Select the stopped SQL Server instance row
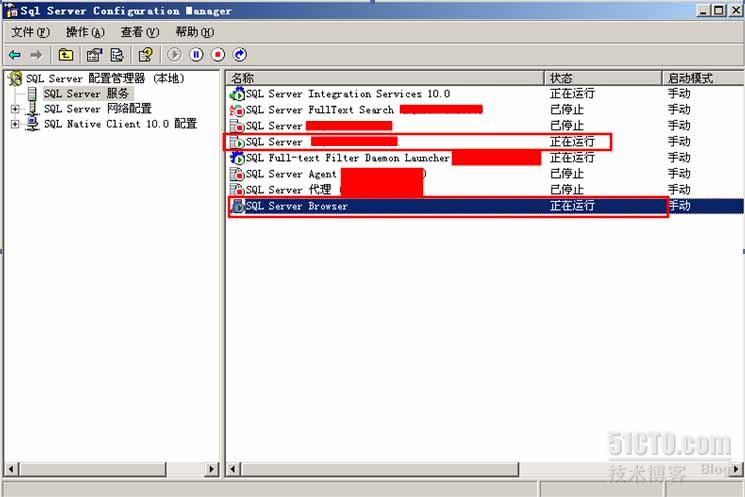 pos(485,126)
